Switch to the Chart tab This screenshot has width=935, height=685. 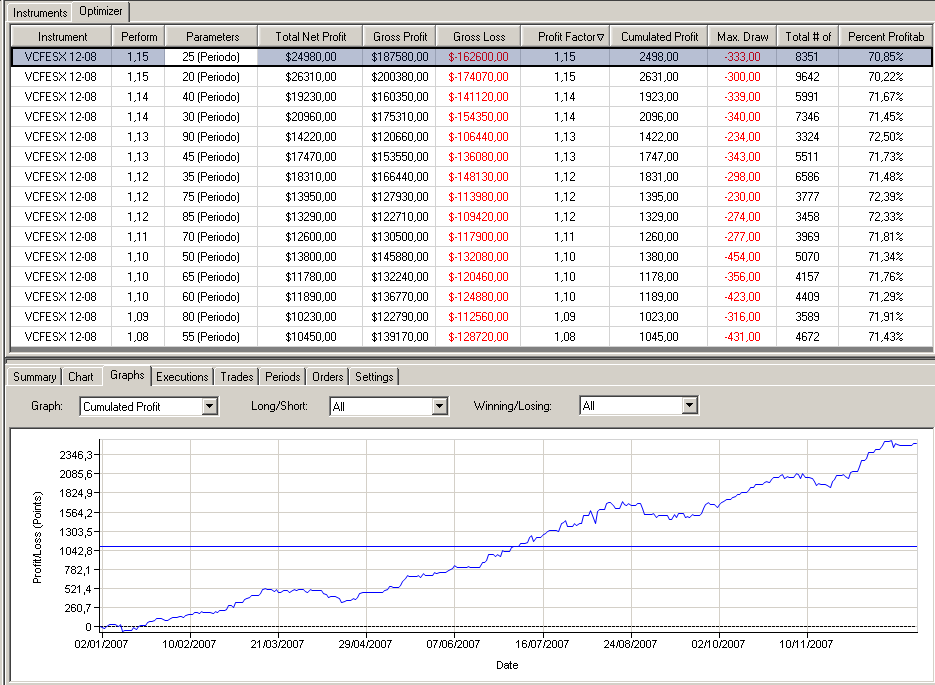[x=81, y=377]
